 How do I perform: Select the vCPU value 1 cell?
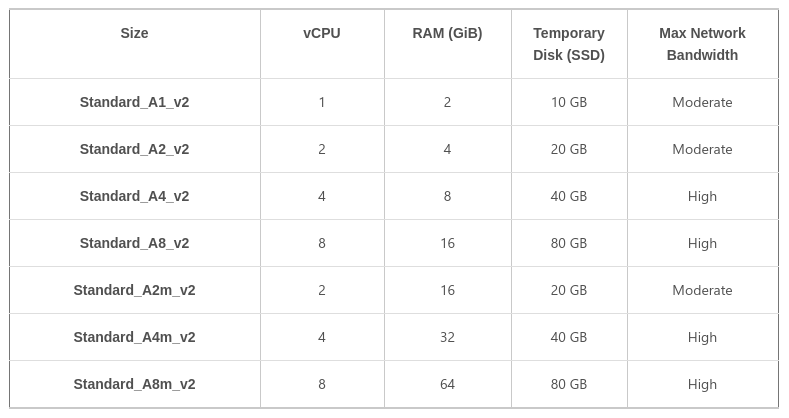point(322,102)
